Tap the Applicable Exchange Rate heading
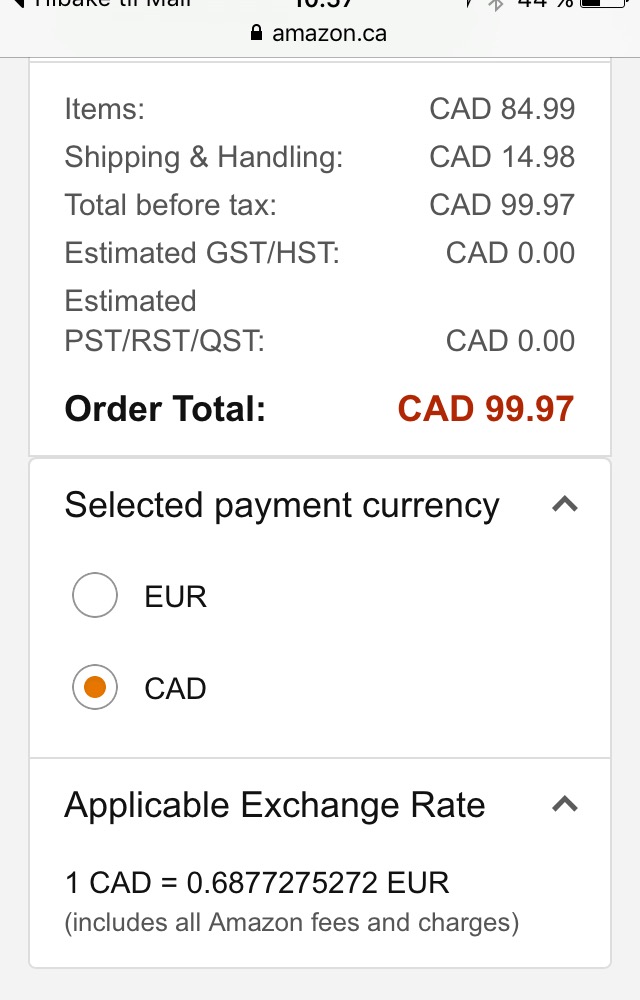The width and height of the screenshot is (640, 1000). (x=274, y=805)
